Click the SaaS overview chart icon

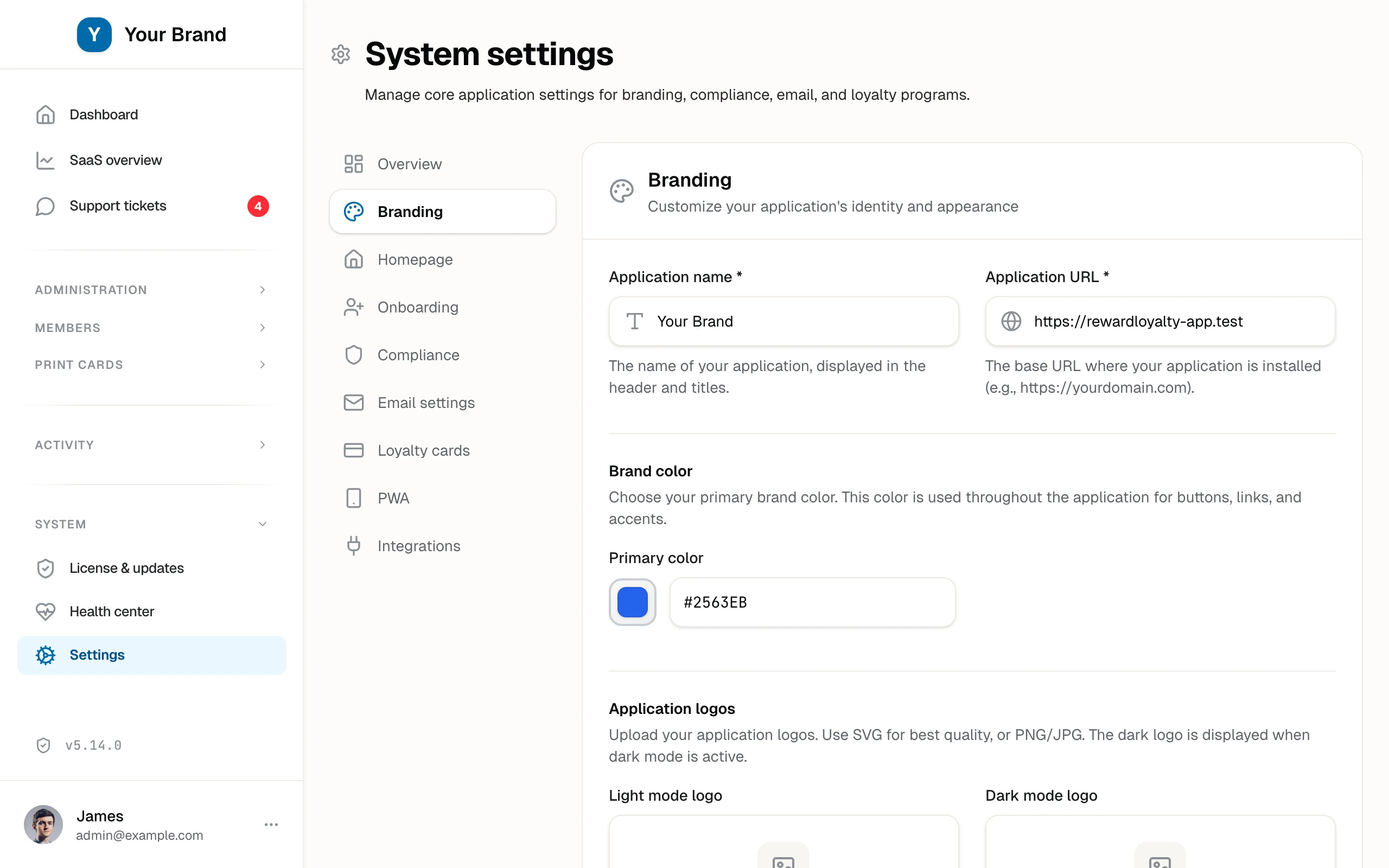coord(46,160)
